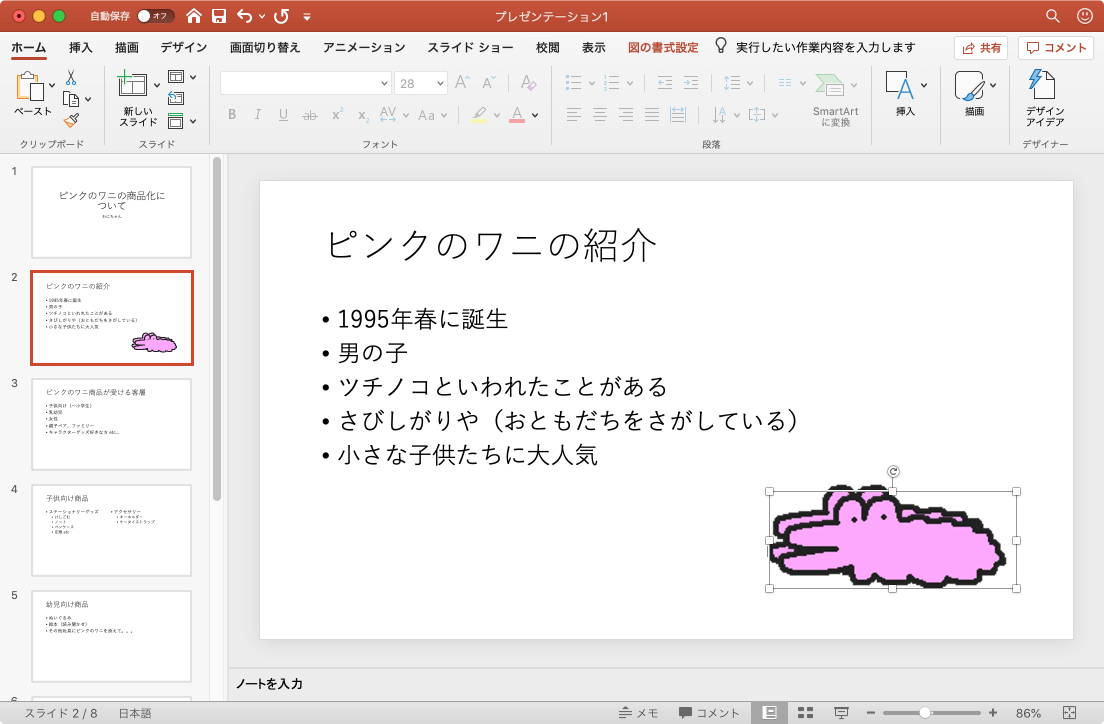1104x724 pixels.
Task: Click the Cut scissors icon
Action: (x=71, y=77)
